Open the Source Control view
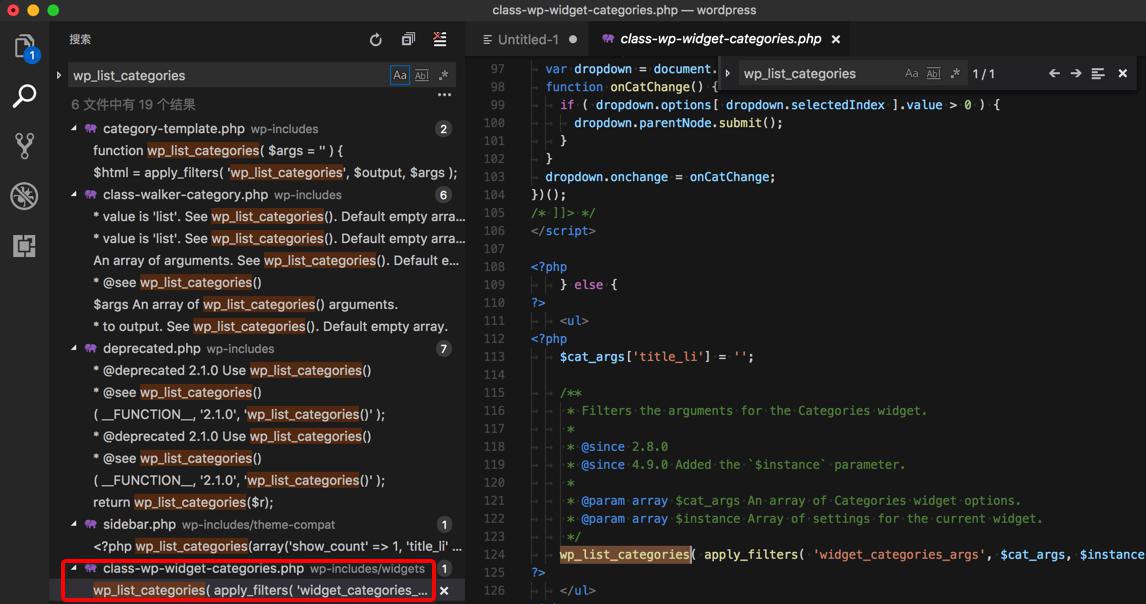 click(24, 146)
